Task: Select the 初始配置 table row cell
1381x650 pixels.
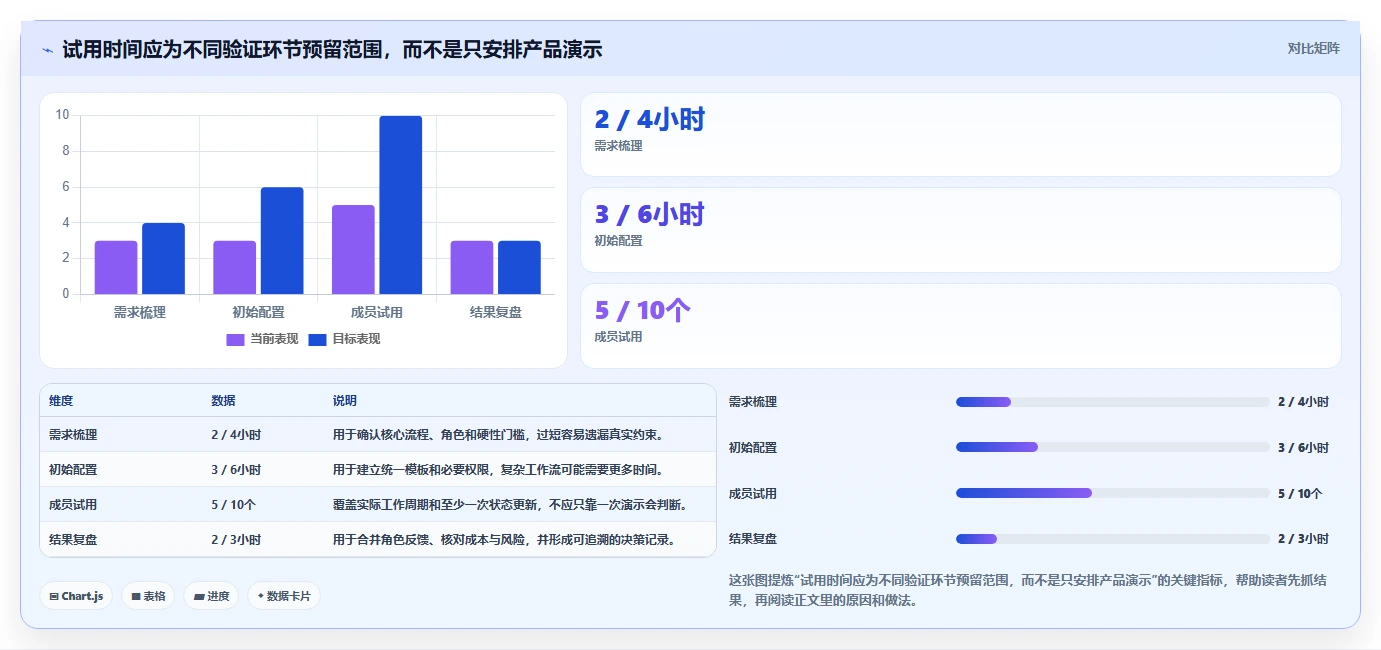Action: pyautogui.click(x=73, y=470)
